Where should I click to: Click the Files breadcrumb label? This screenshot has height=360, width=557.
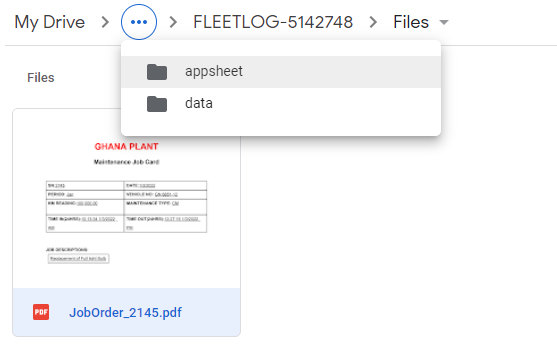pyautogui.click(x=411, y=22)
